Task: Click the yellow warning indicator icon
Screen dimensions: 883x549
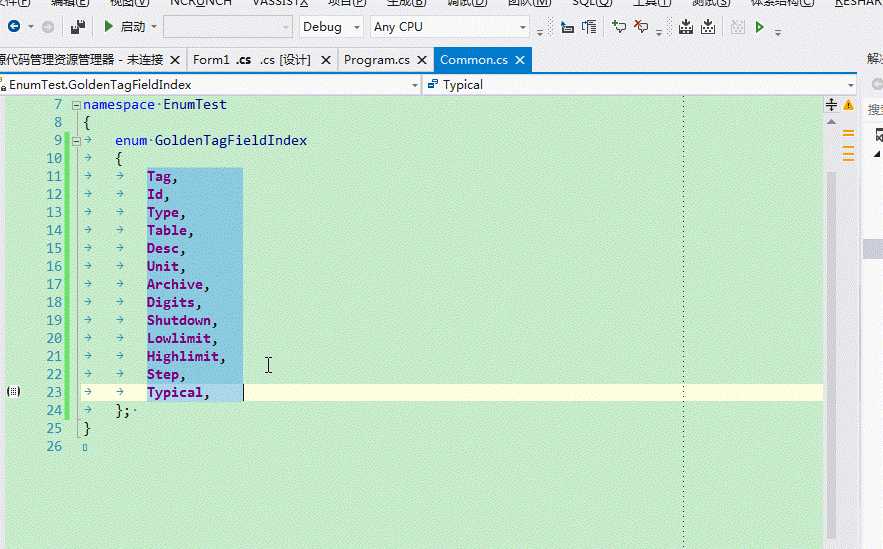Action: pos(849,105)
